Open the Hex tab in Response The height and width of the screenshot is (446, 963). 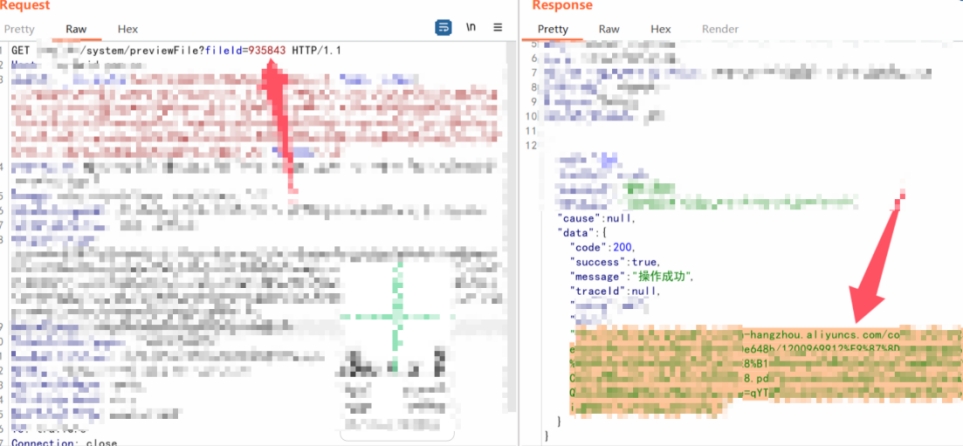pyautogui.click(x=661, y=29)
